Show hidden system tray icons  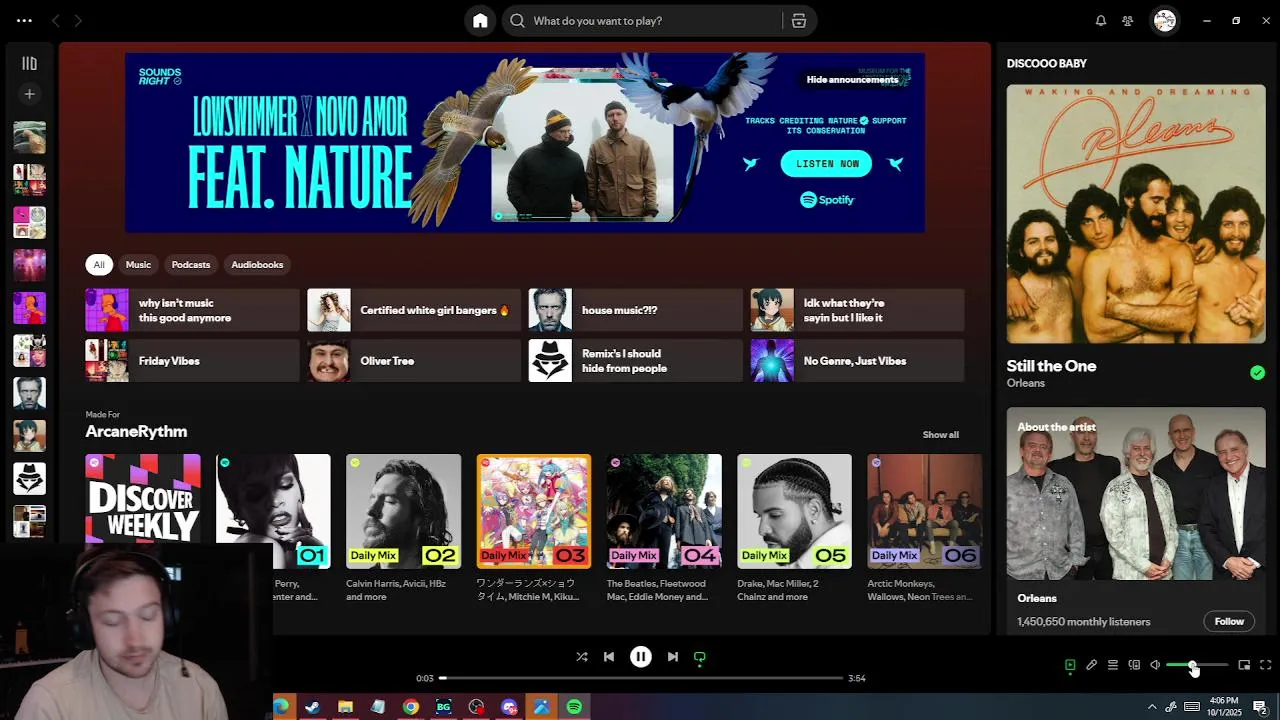(1152, 707)
